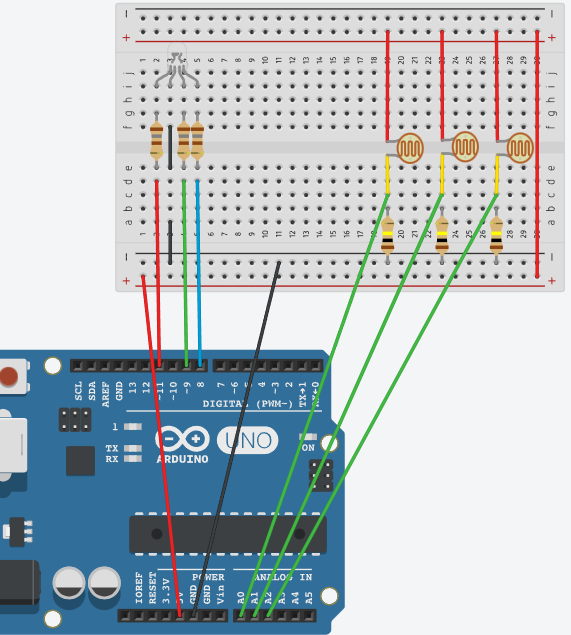Click the ICSP header near ON LED

pyautogui.click(x=321, y=475)
